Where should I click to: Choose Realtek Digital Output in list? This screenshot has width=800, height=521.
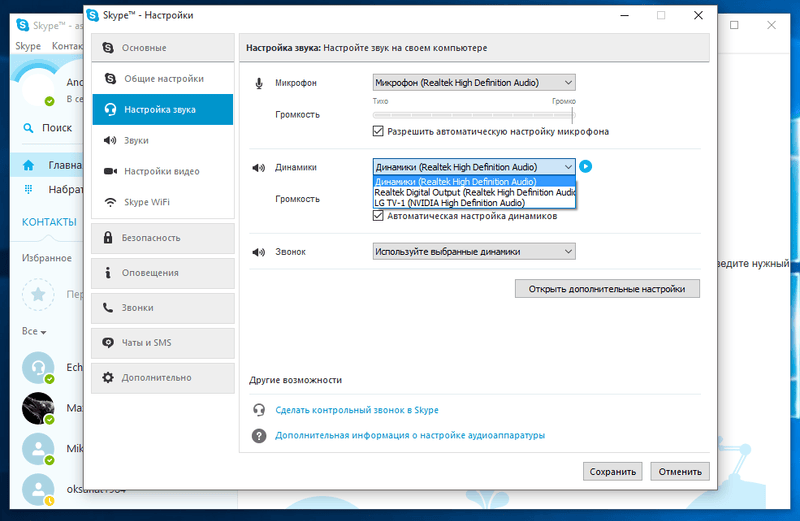[x=474, y=192]
